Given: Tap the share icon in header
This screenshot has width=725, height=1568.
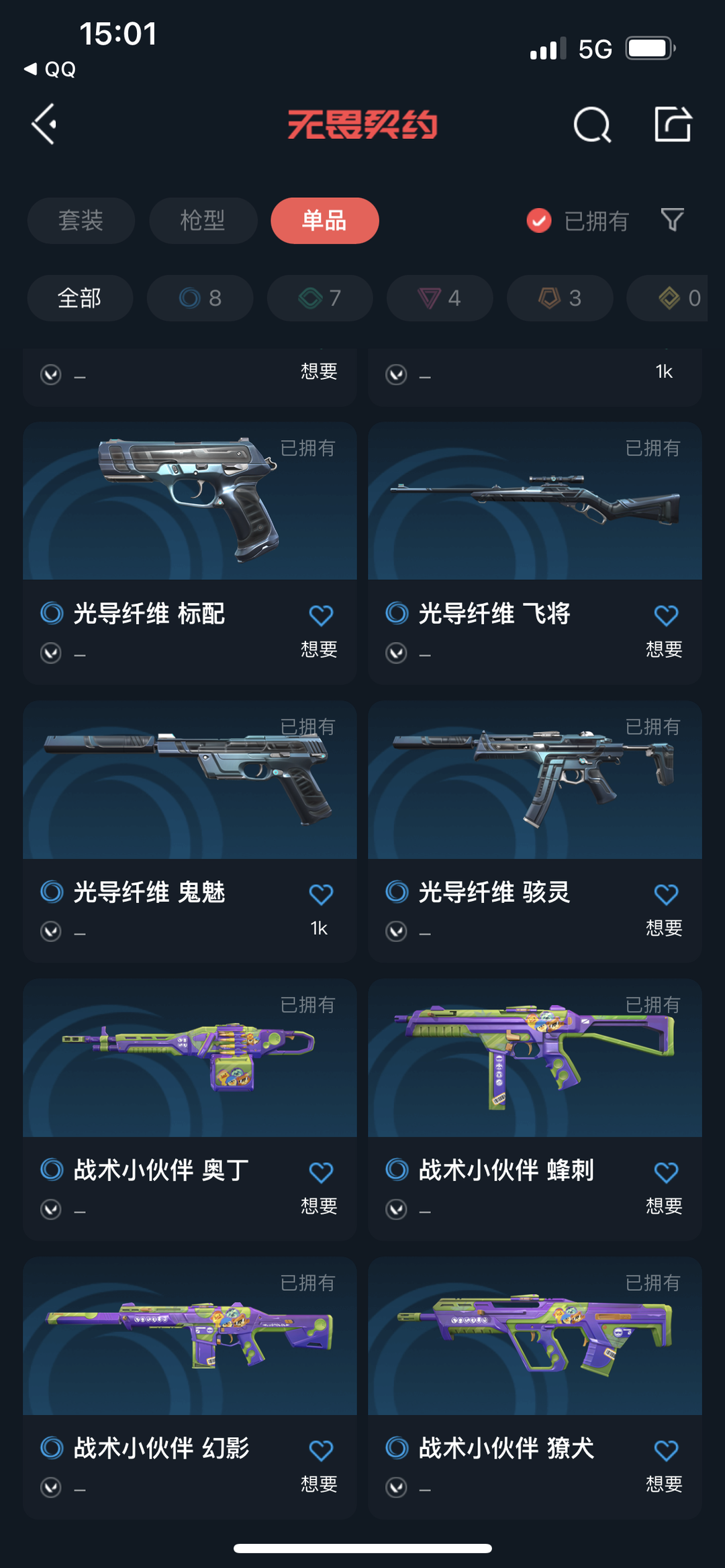Looking at the screenshot, I should click(673, 124).
